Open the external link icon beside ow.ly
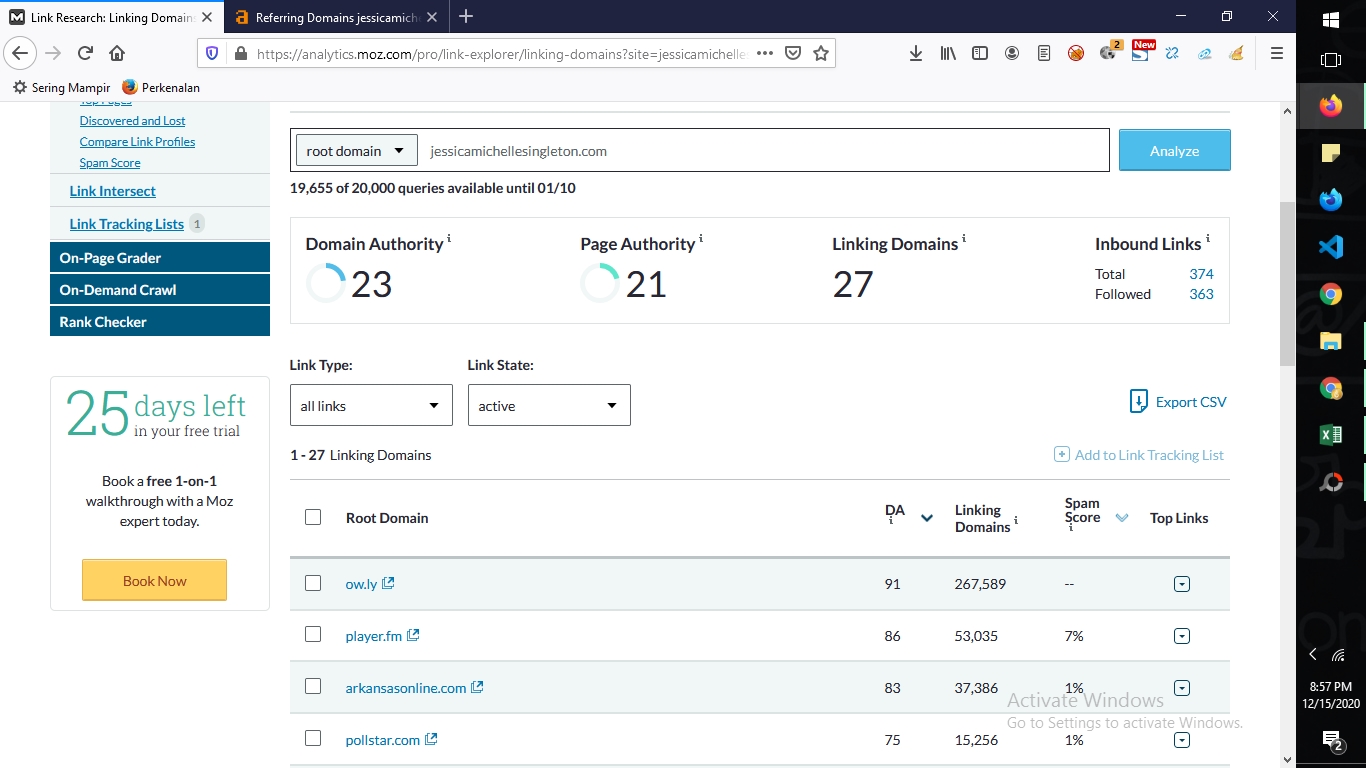 388,583
